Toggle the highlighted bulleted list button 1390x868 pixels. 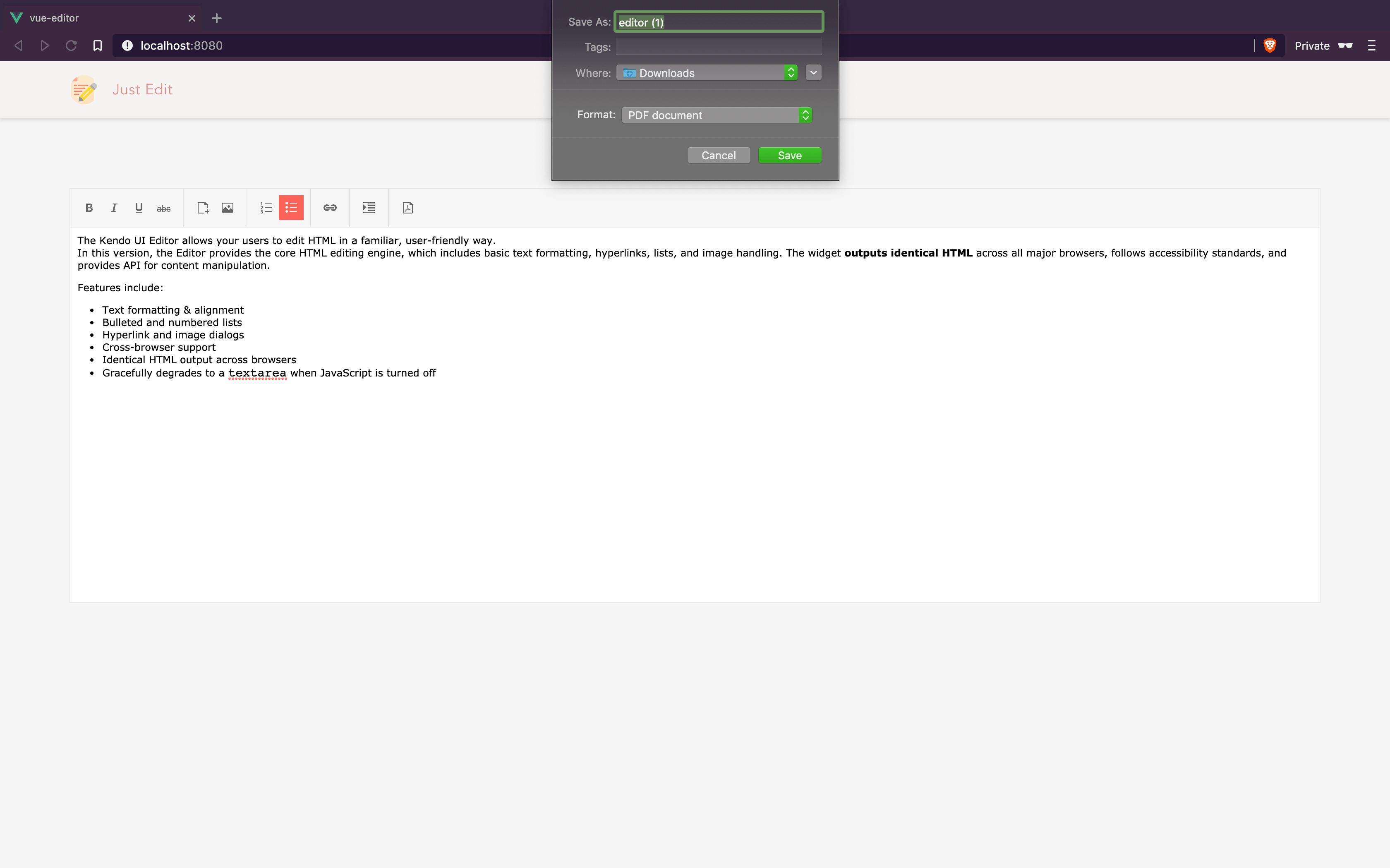point(291,208)
